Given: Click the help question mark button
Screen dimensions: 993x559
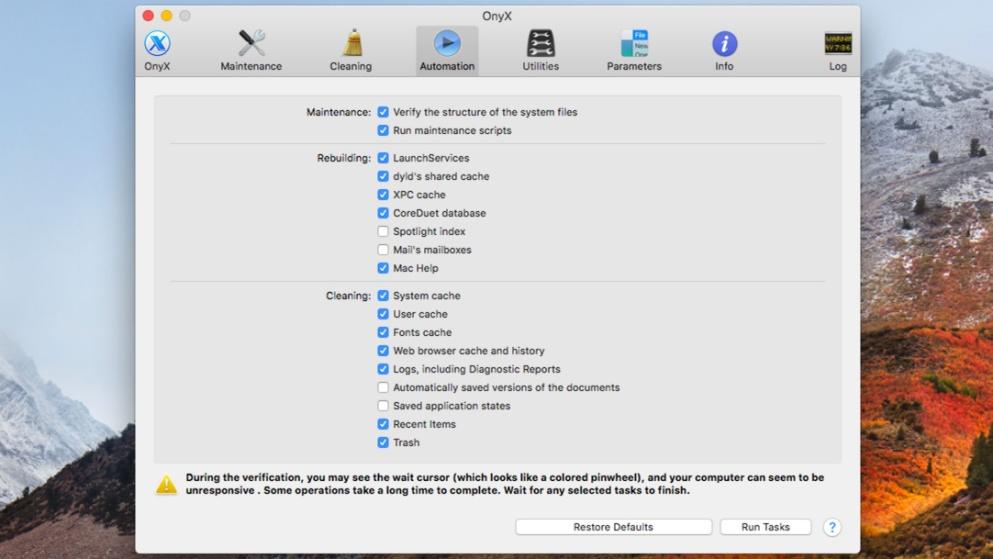Looking at the screenshot, I should pos(832,527).
